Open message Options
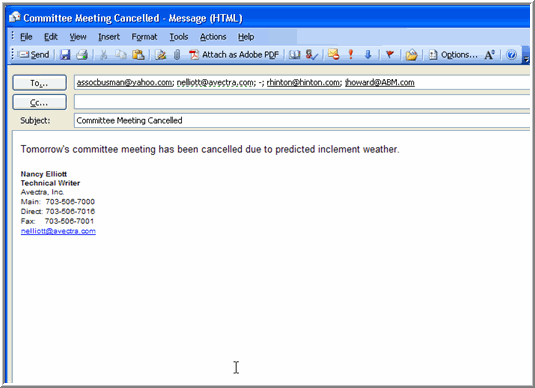 tap(453, 55)
